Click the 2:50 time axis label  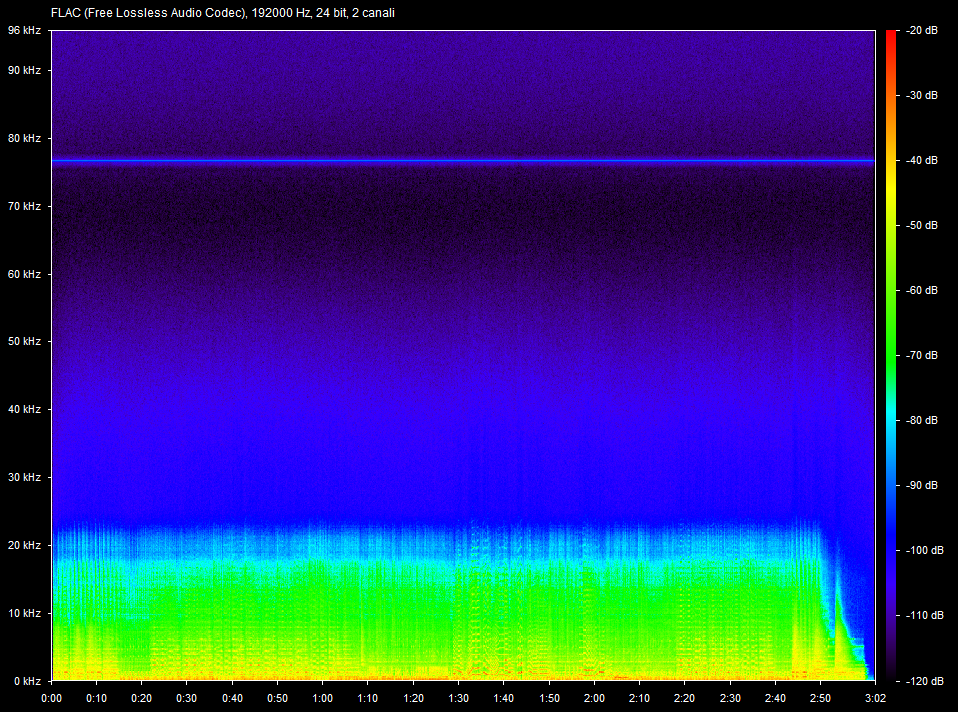point(821,698)
